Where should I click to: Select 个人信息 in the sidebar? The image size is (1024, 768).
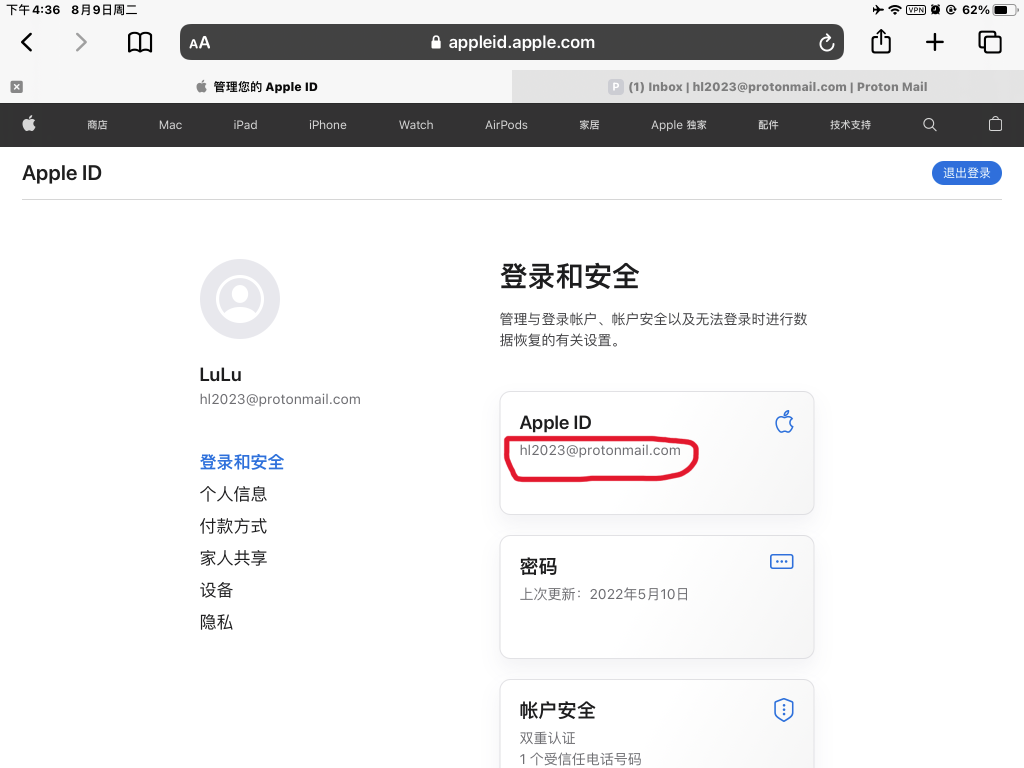tap(233, 494)
